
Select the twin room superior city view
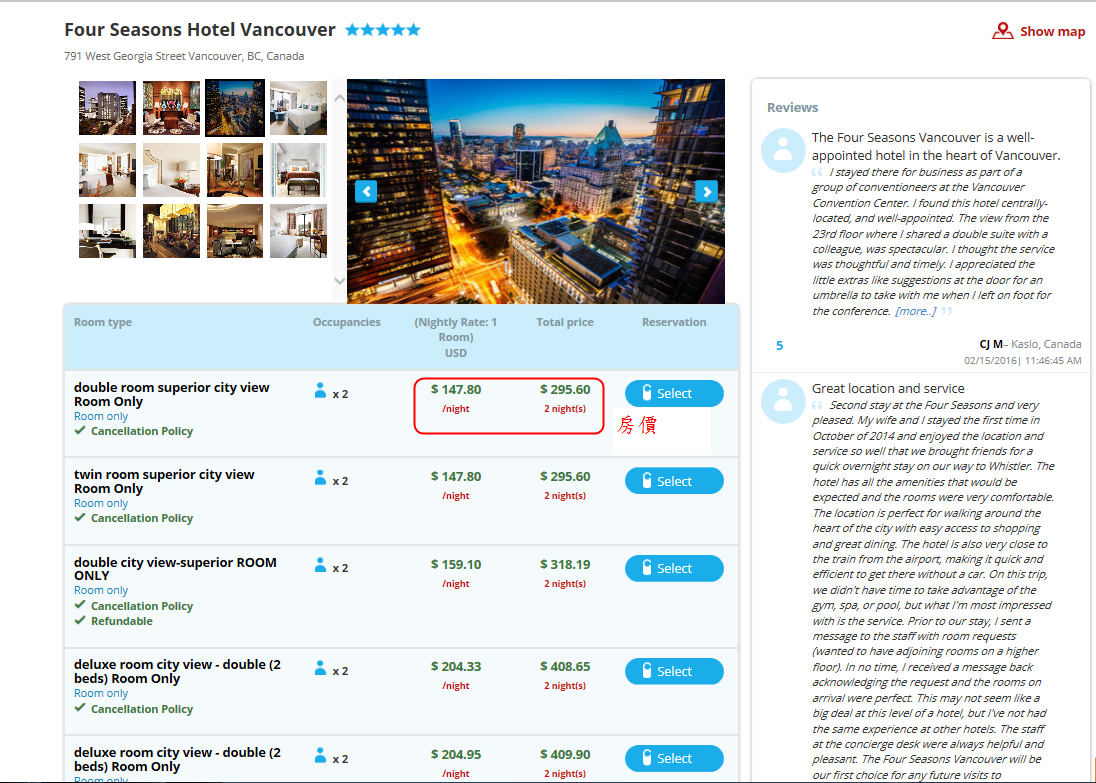coord(674,481)
